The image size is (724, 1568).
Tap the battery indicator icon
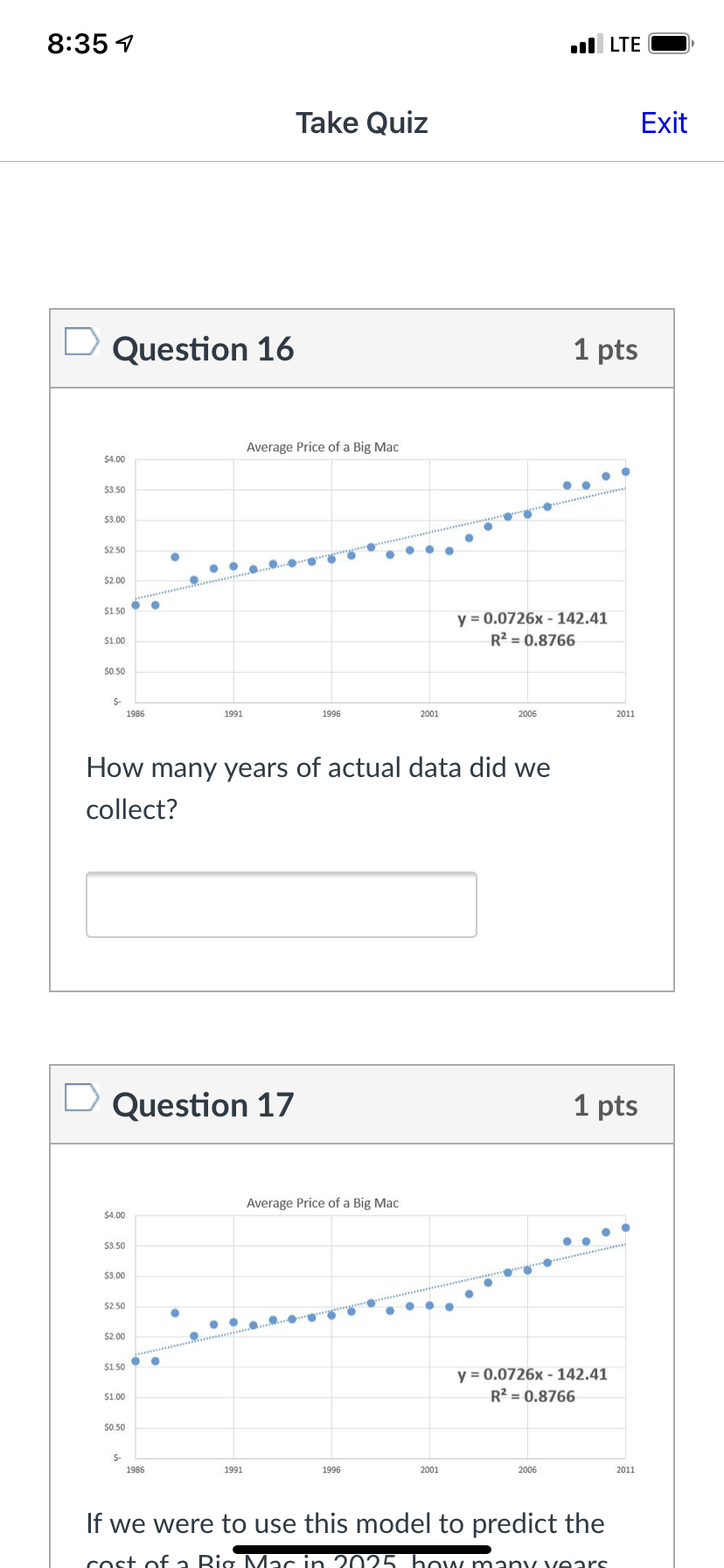click(666, 42)
